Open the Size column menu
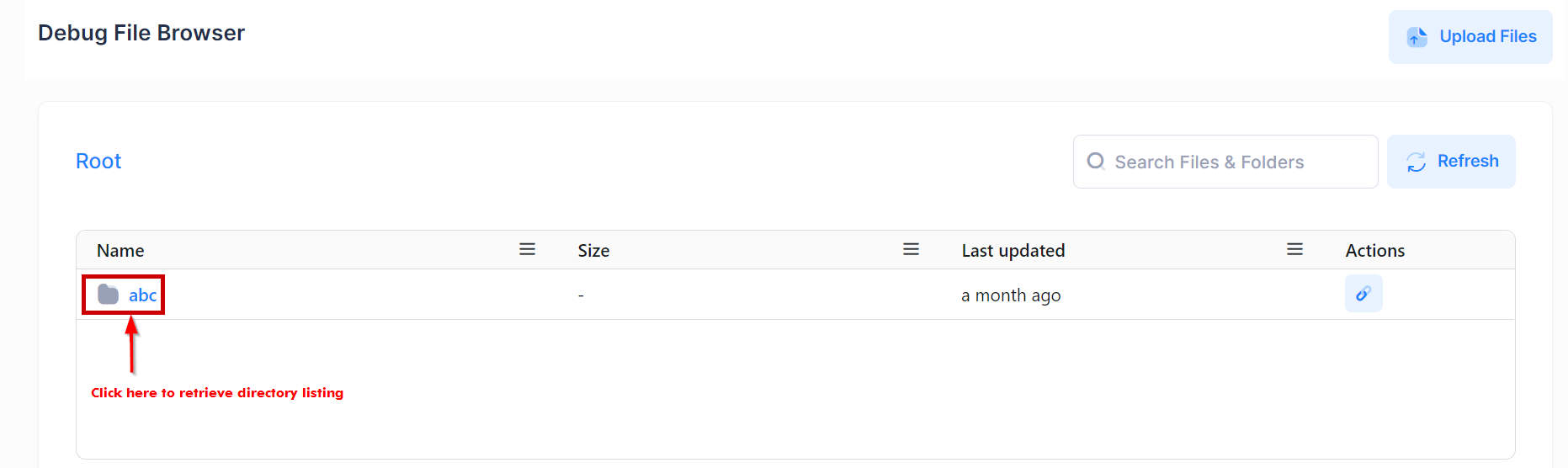 (911, 249)
